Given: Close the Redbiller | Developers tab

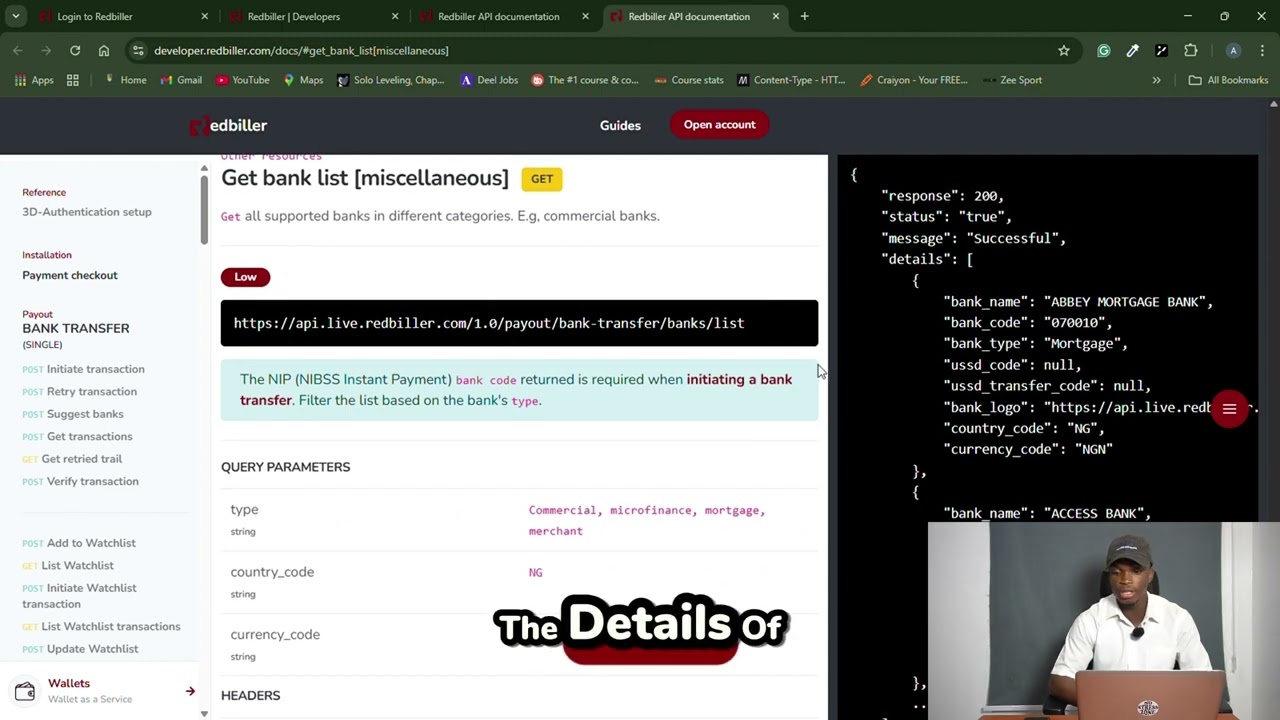Looking at the screenshot, I should point(395,16).
